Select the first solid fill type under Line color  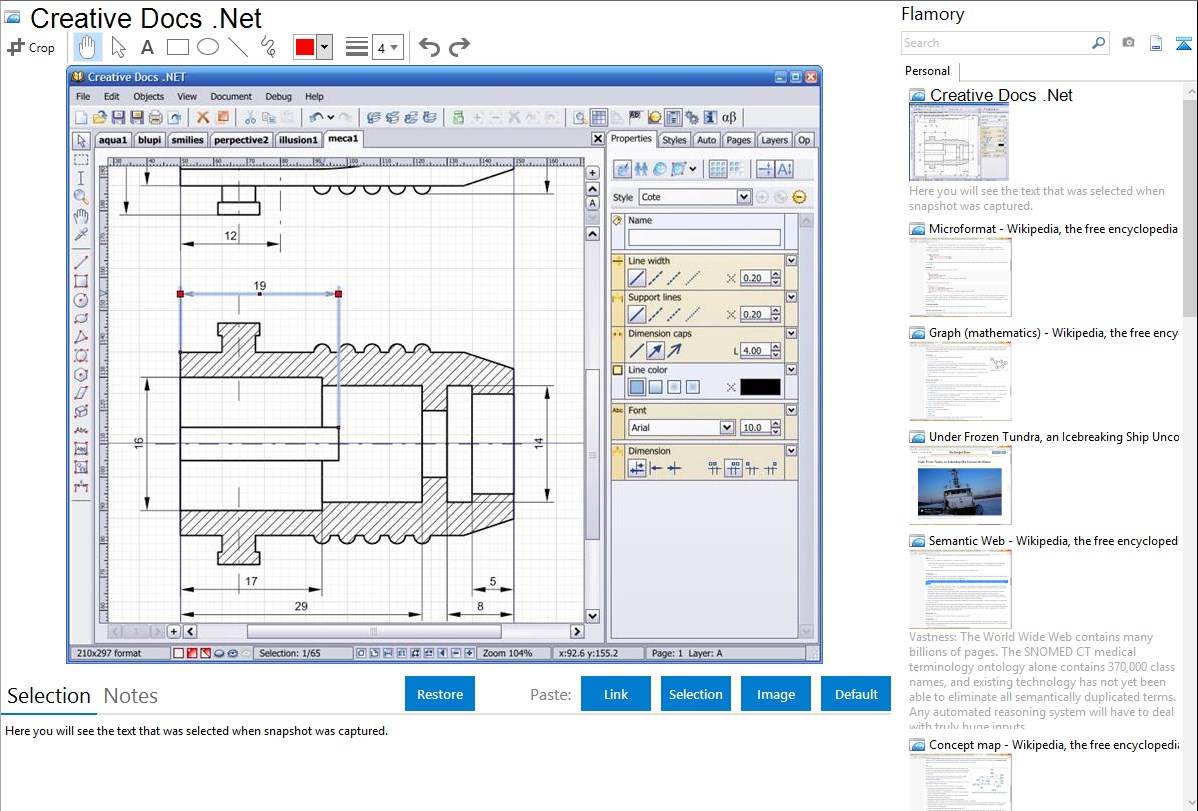tap(636, 388)
